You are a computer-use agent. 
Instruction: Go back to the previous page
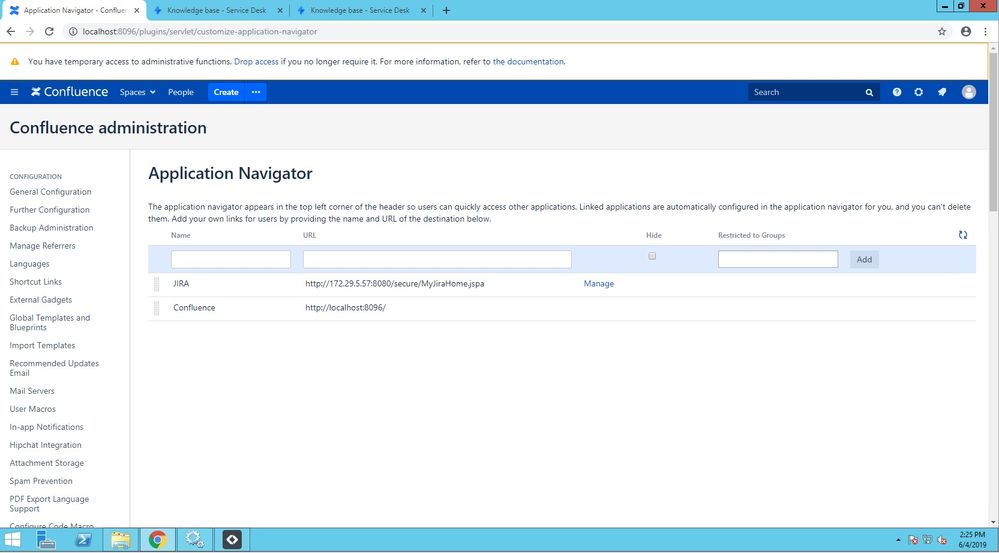tap(11, 31)
